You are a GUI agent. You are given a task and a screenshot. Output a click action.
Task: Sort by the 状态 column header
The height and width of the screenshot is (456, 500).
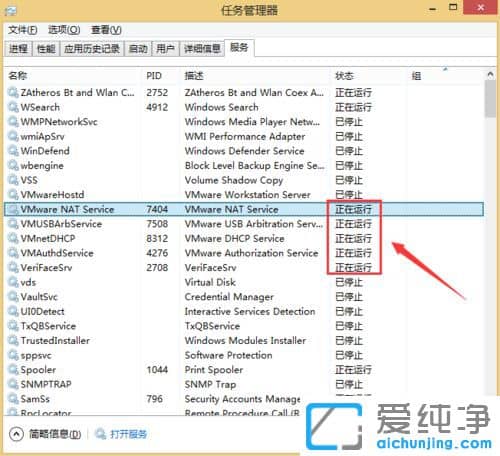pyautogui.click(x=344, y=76)
